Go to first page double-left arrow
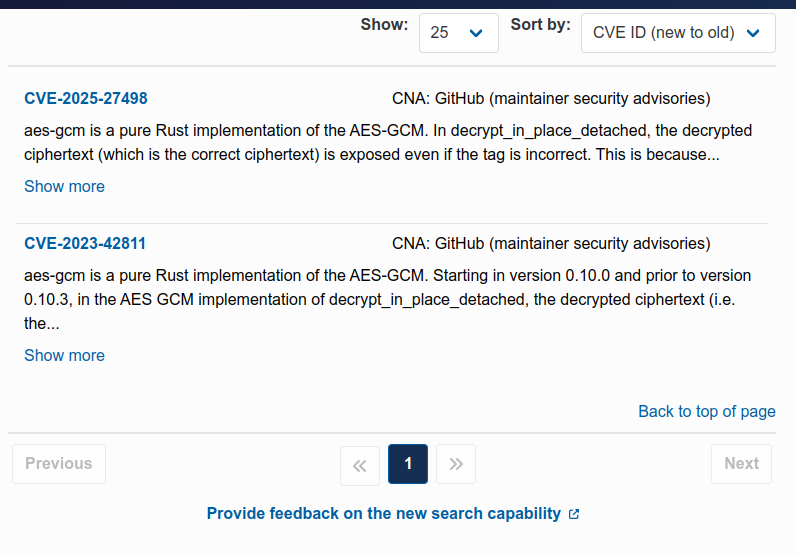Screen dimensions: 796x555 point(360,465)
